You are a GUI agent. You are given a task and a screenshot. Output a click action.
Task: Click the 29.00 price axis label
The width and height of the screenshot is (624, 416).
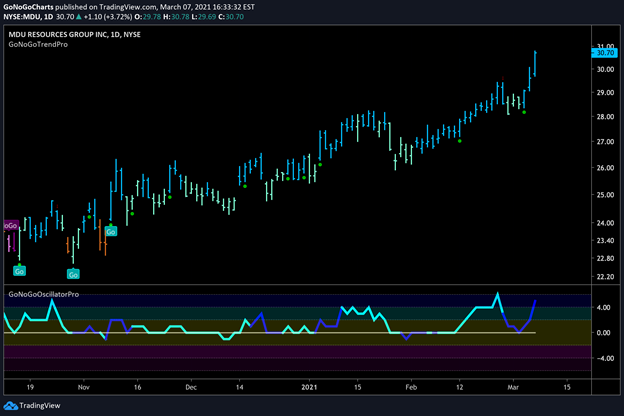pos(605,93)
